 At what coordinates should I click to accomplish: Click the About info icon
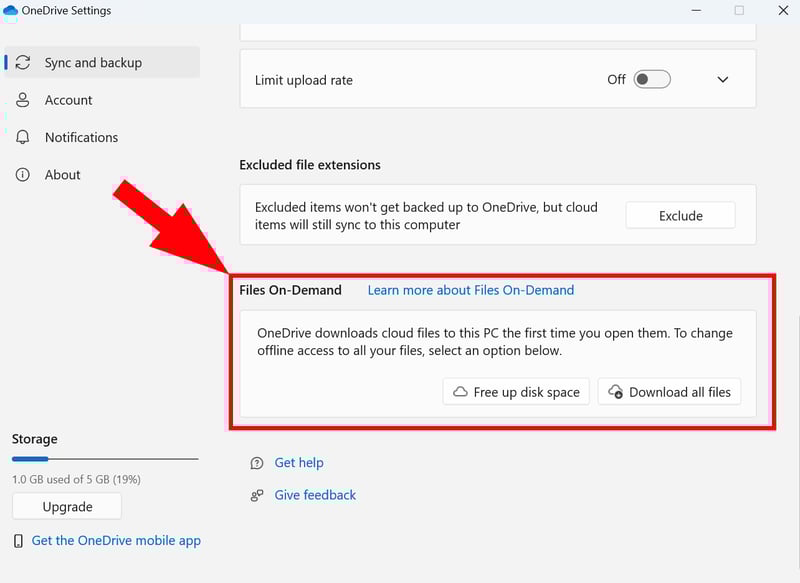point(23,175)
